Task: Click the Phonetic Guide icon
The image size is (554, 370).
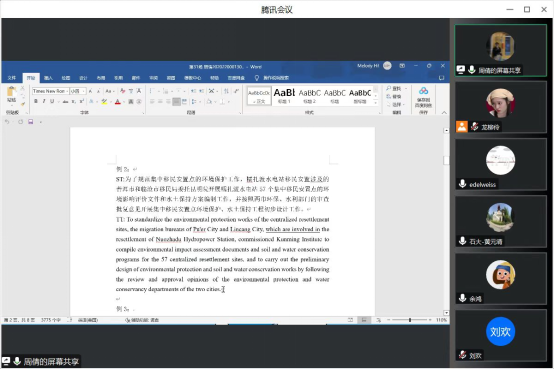Action: point(131,91)
